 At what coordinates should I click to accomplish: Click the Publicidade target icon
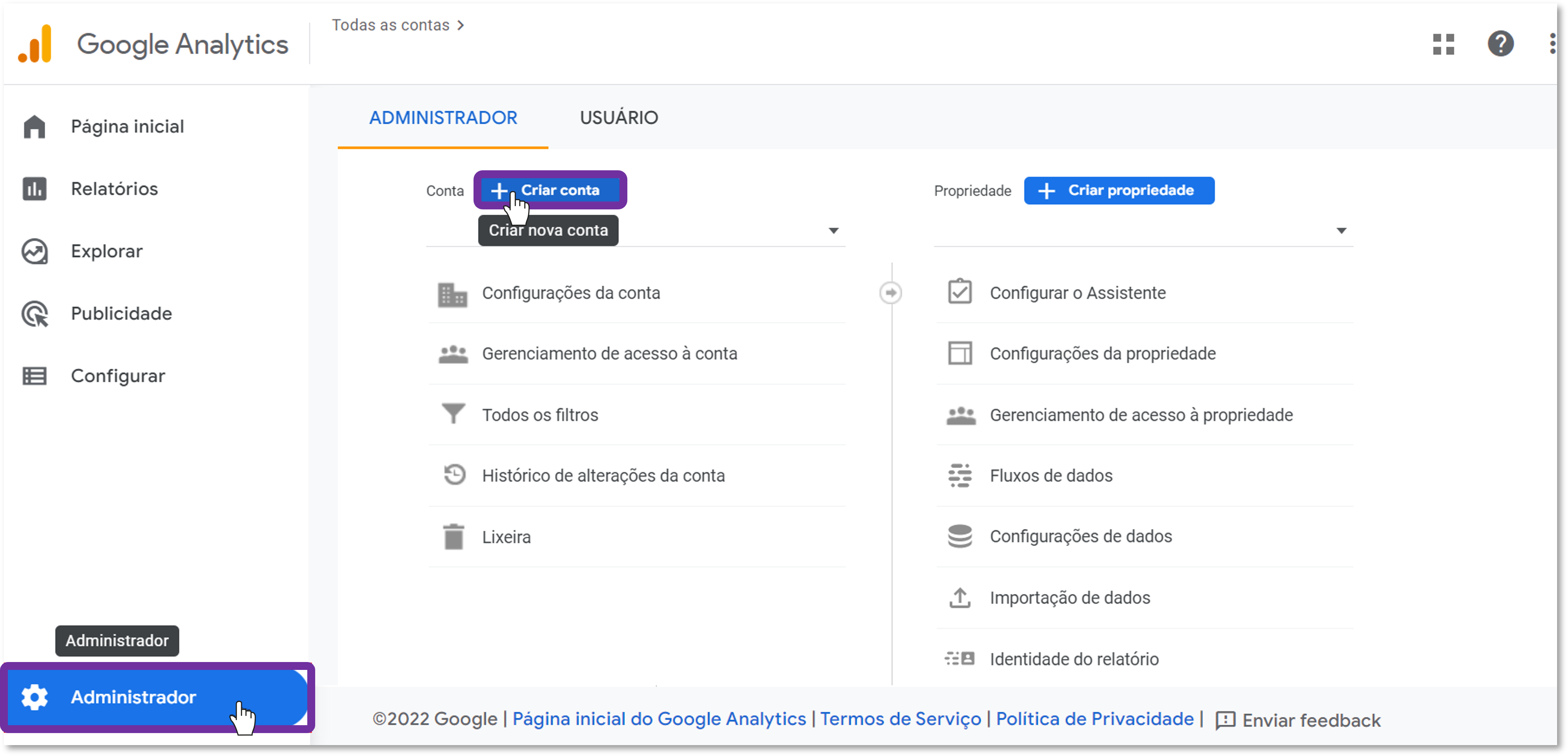click(x=34, y=314)
